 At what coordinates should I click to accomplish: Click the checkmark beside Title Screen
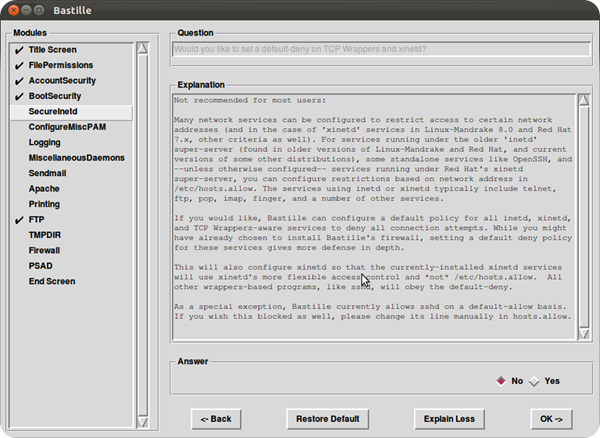point(19,50)
